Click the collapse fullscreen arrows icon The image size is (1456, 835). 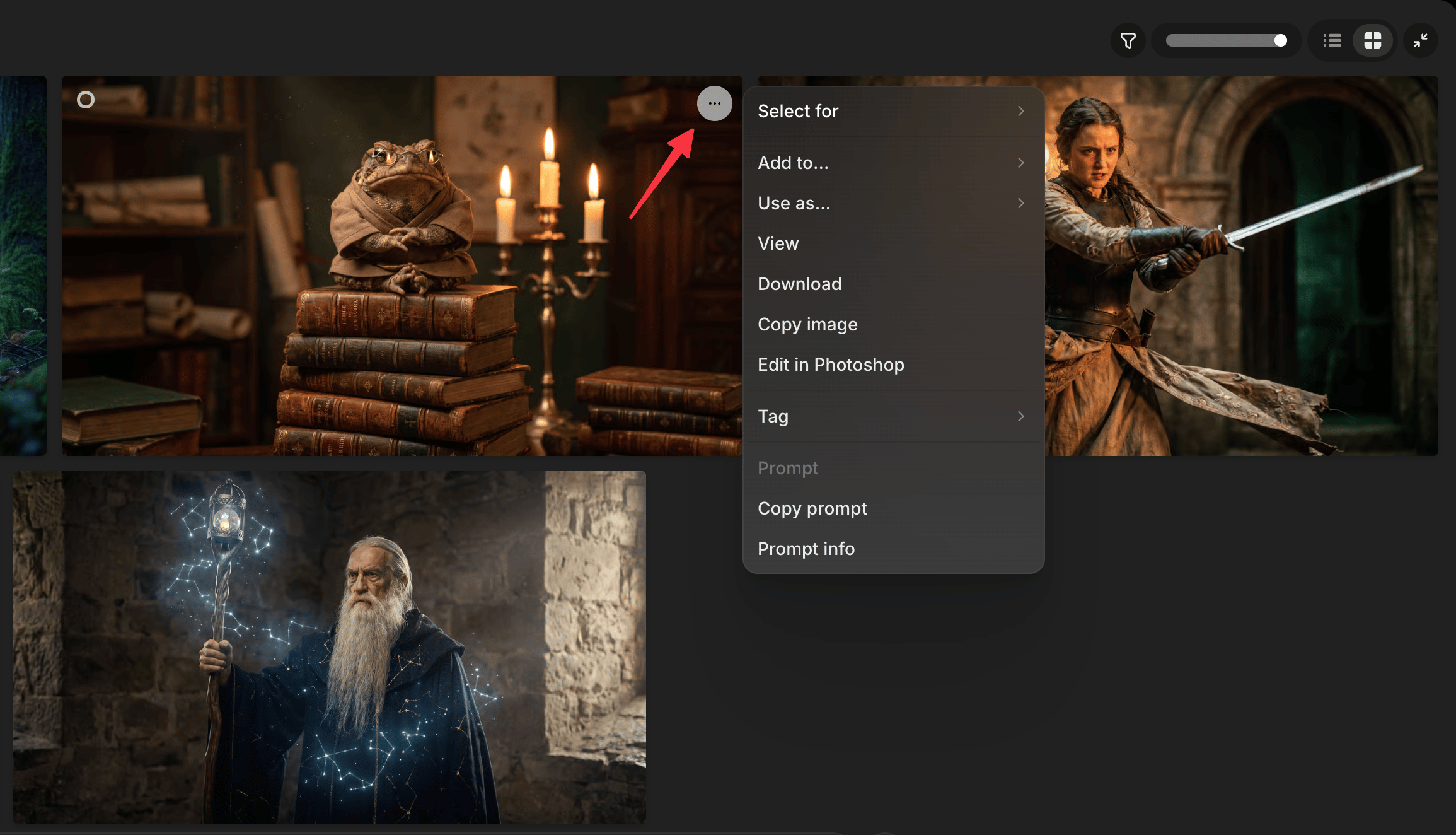[1421, 41]
